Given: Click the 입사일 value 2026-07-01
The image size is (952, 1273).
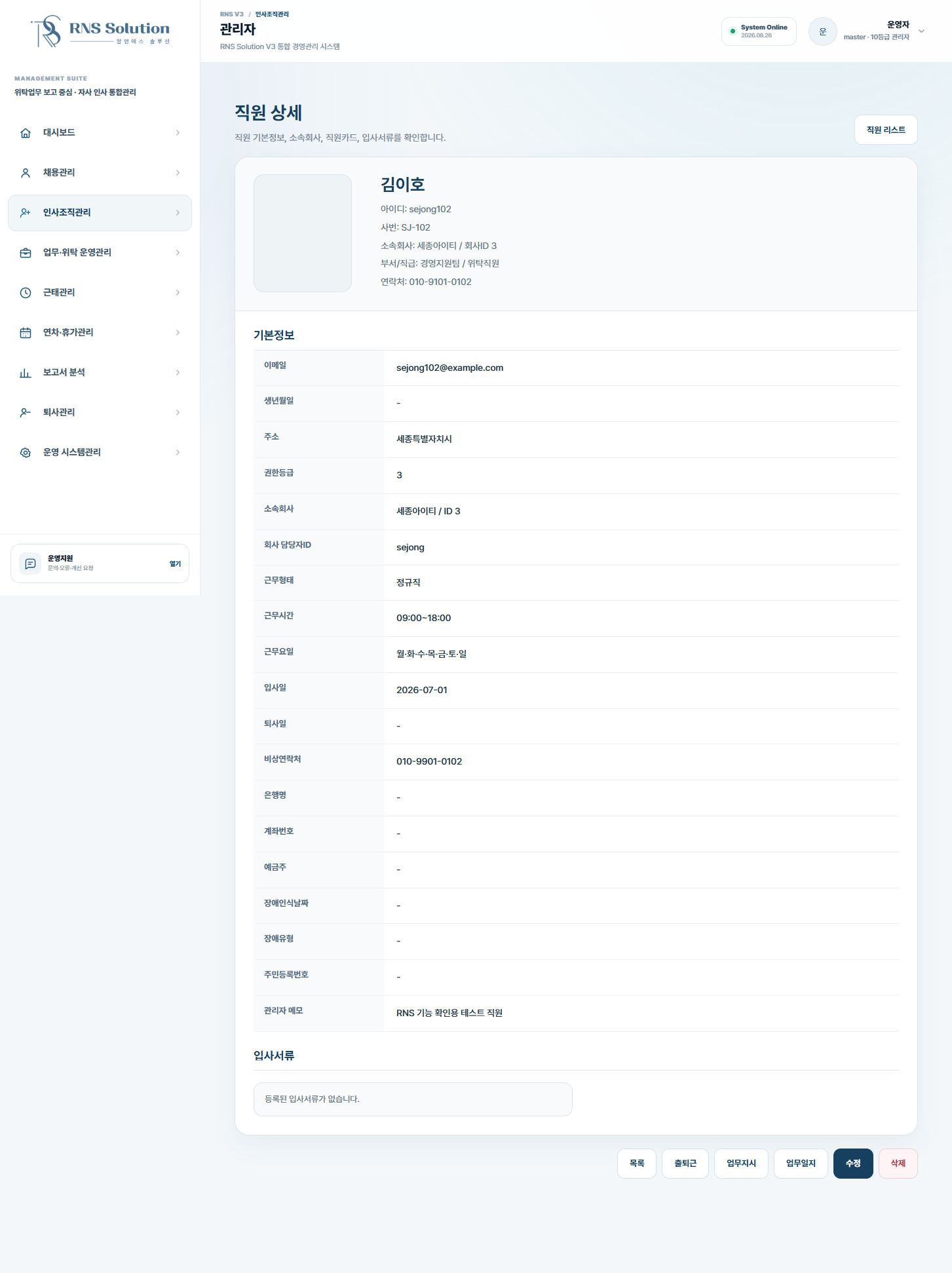Looking at the screenshot, I should click(x=422, y=691).
